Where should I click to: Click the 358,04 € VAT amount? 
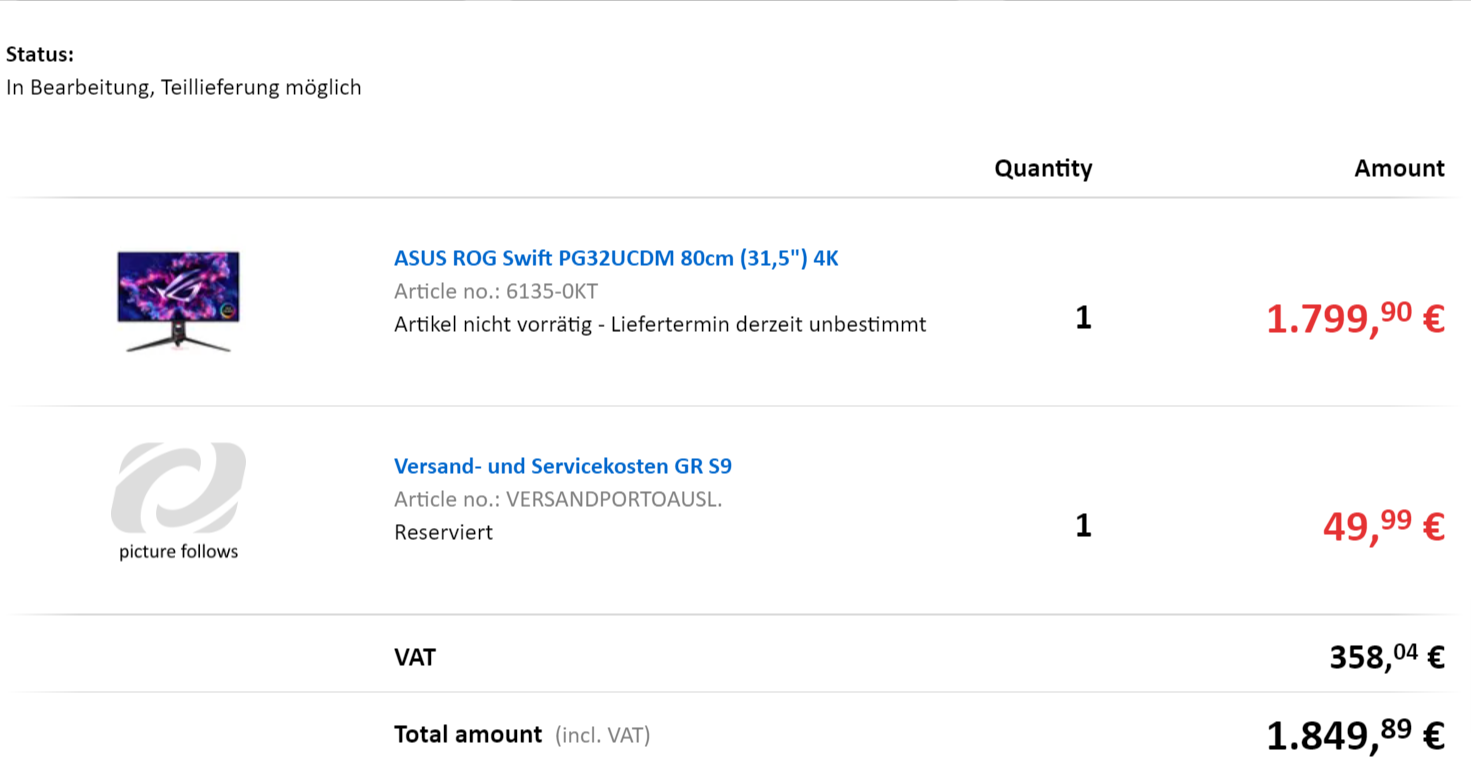(1387, 657)
